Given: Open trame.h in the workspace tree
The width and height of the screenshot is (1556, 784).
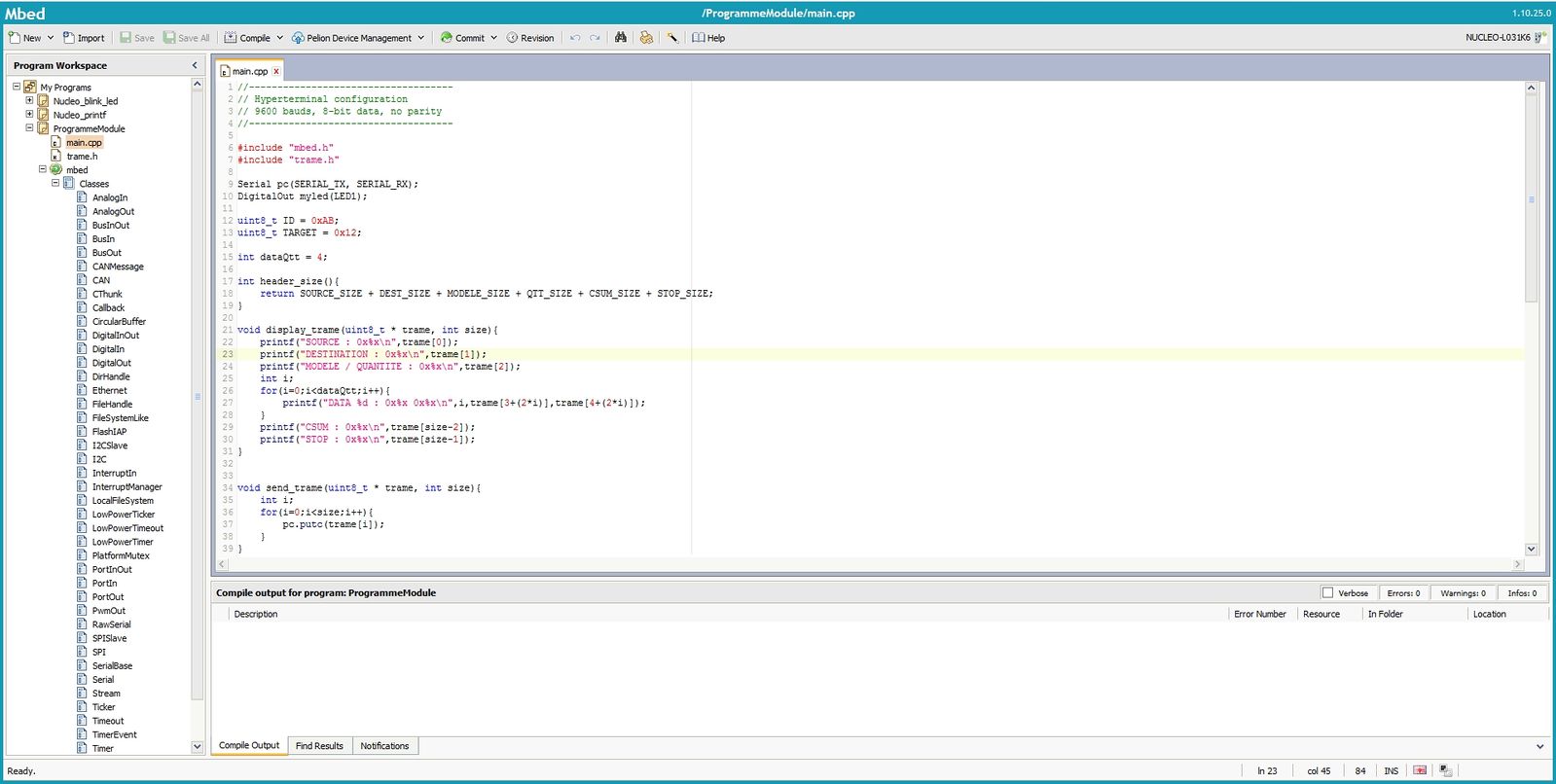Looking at the screenshot, I should click(x=82, y=156).
